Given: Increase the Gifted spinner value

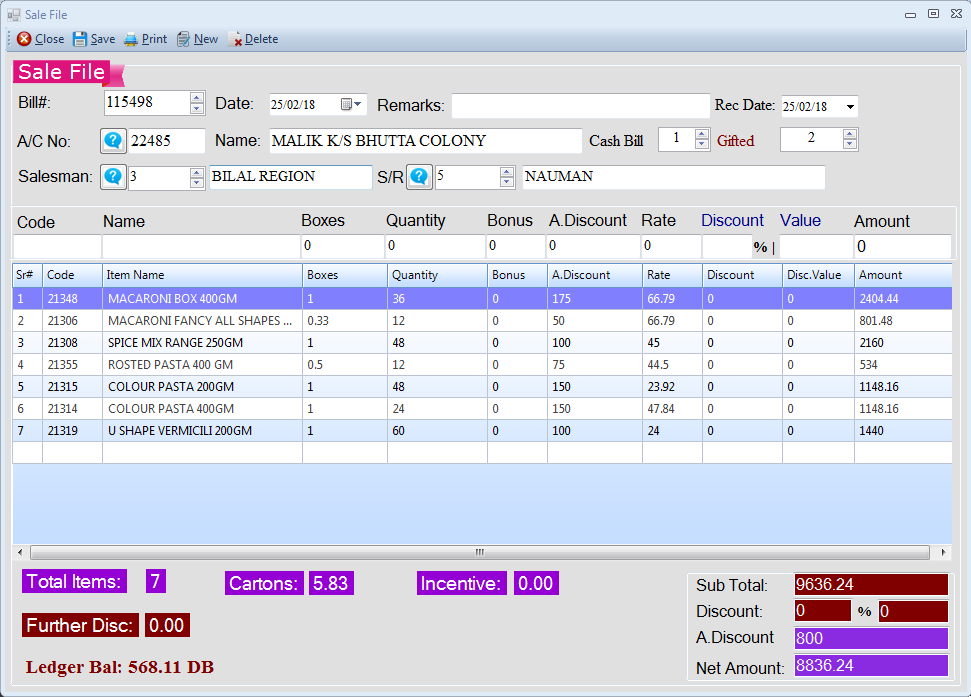Looking at the screenshot, I should tap(850, 134).
